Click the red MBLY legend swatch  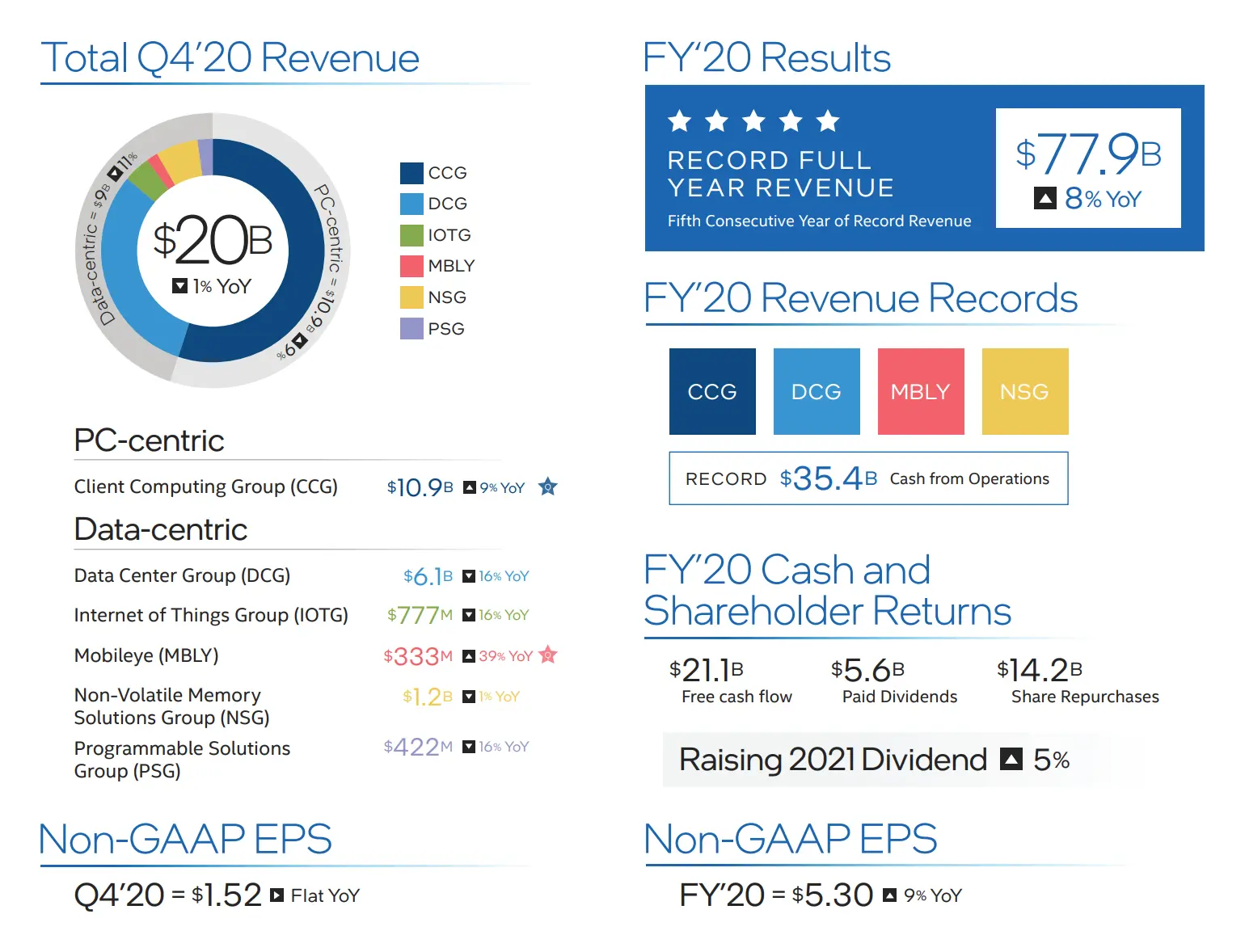(x=411, y=266)
